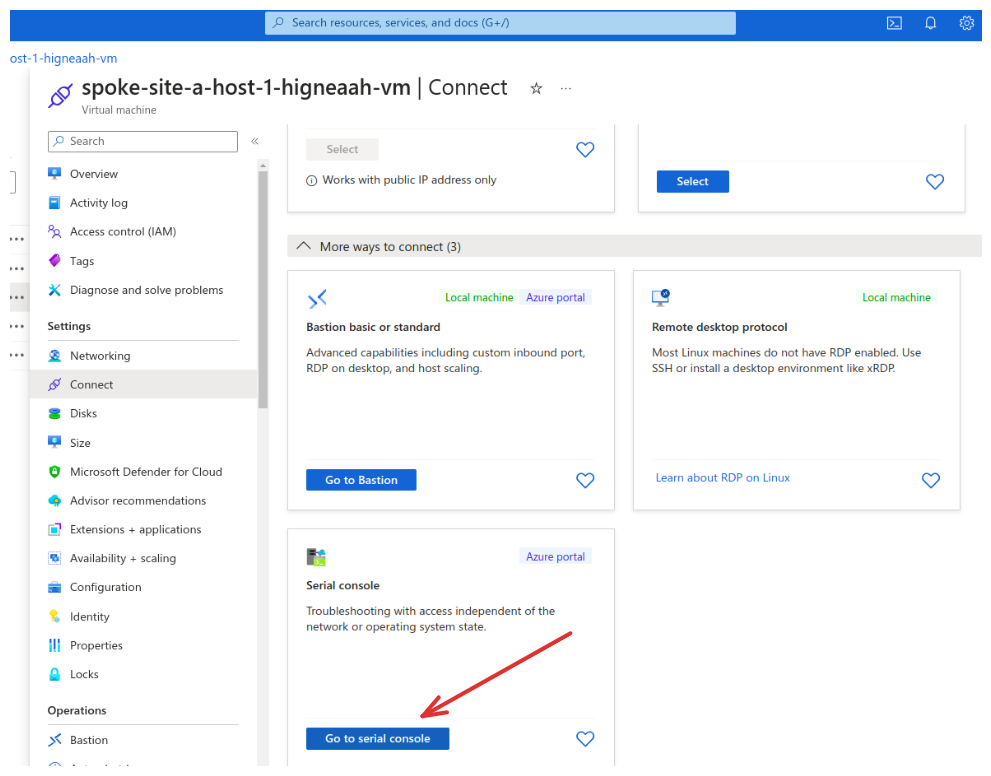The width and height of the screenshot is (991, 776).
Task: Open portal settings gear
Action: [x=966, y=23]
